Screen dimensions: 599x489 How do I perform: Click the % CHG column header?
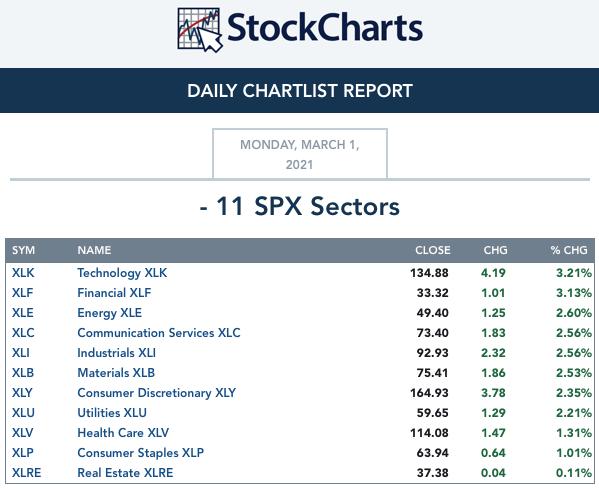569,250
